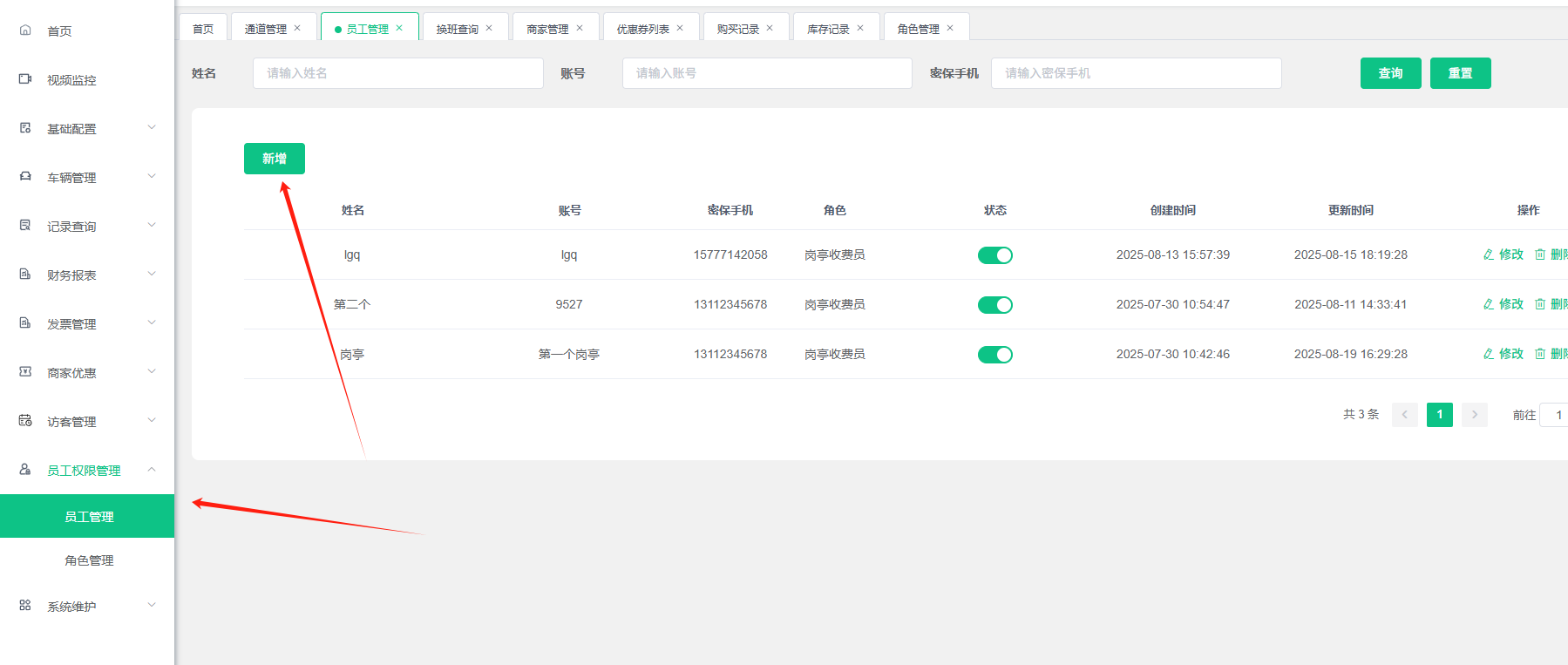Switch to the 首页 tab
This screenshot has width=1568, height=665.
click(203, 28)
